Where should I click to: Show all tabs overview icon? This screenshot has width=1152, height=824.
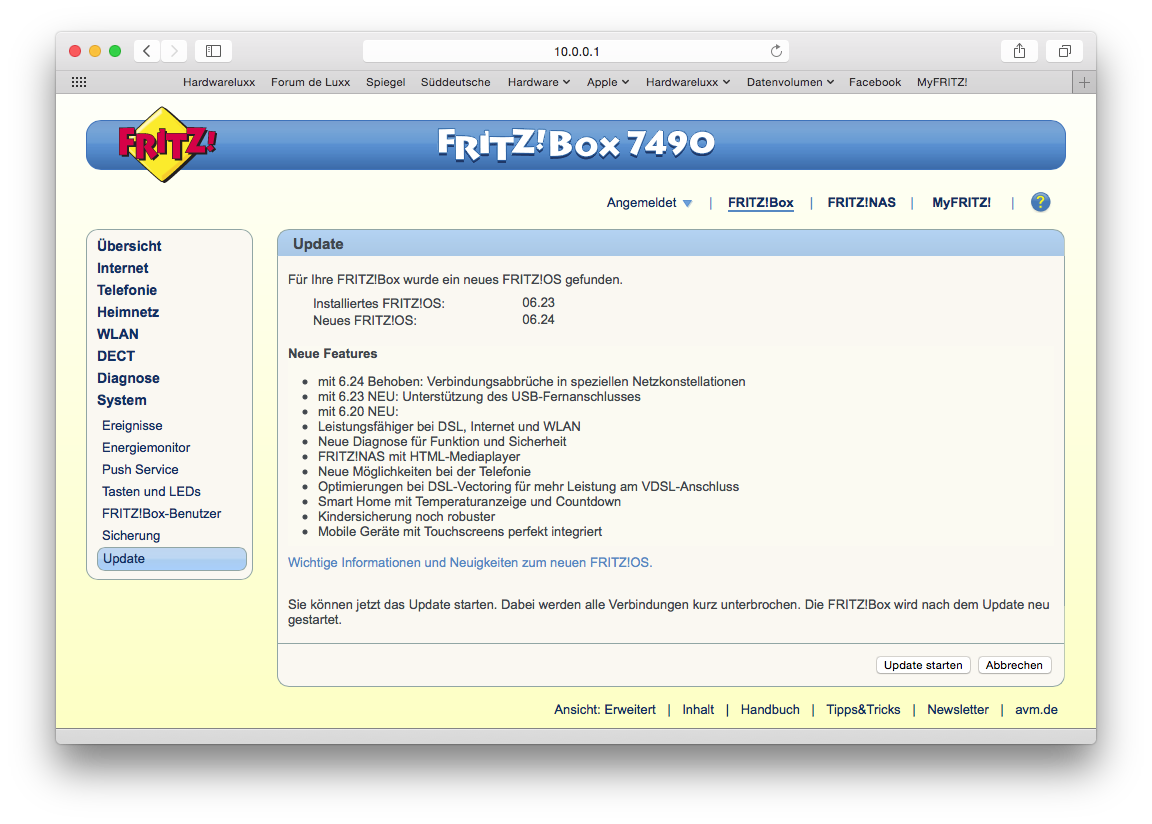point(1065,51)
